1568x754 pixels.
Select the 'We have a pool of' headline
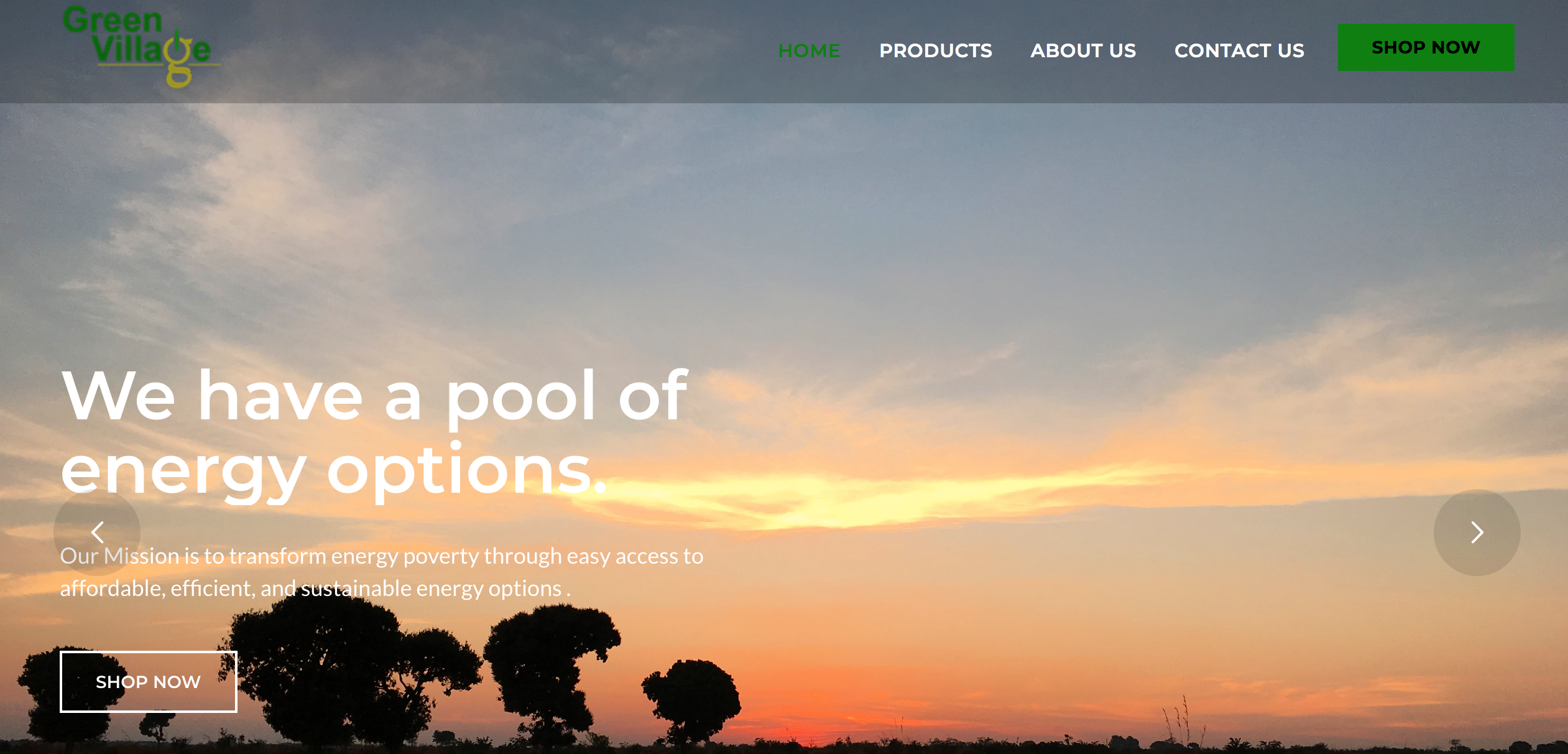(374, 396)
